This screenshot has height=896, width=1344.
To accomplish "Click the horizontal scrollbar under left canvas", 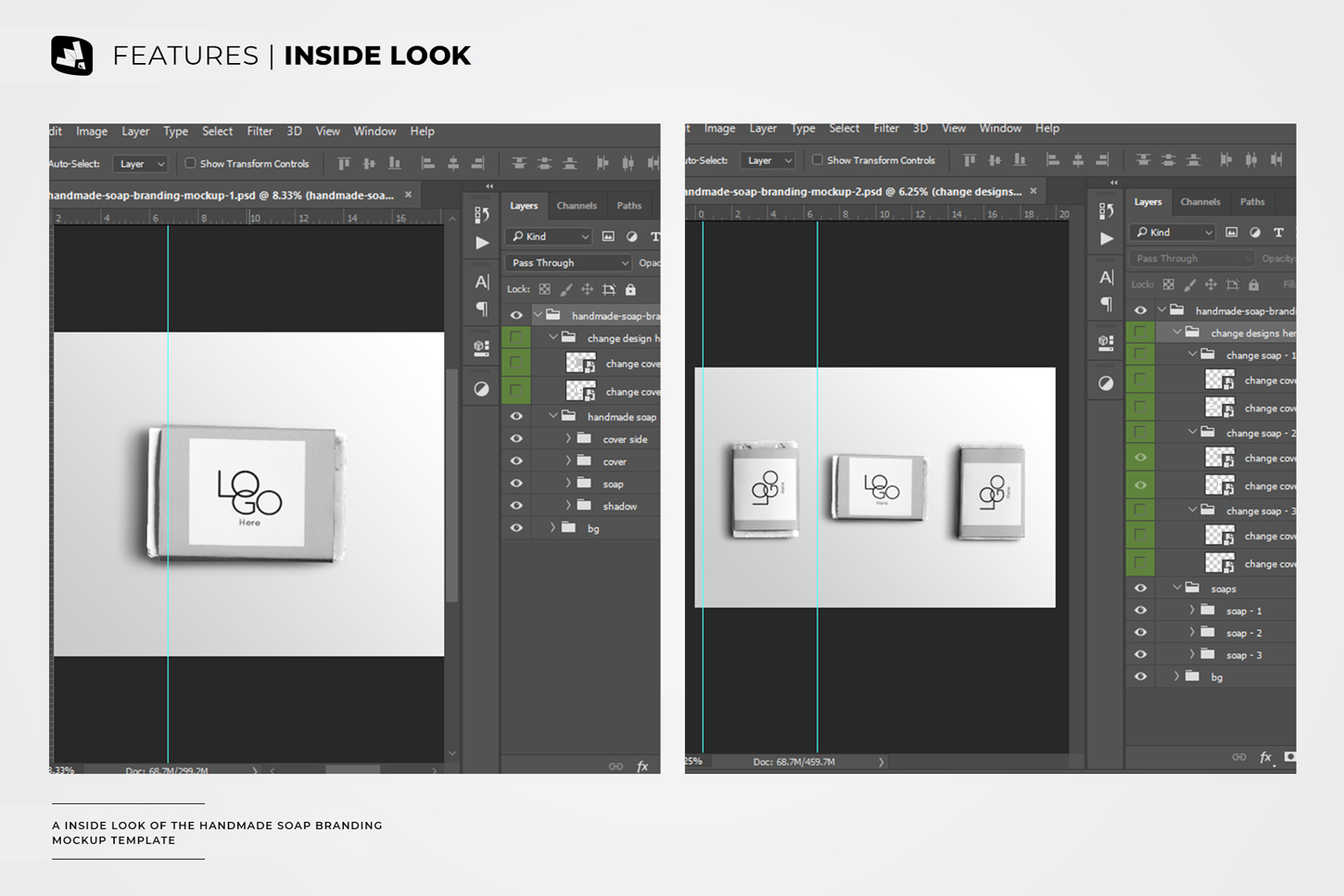I will [352, 770].
